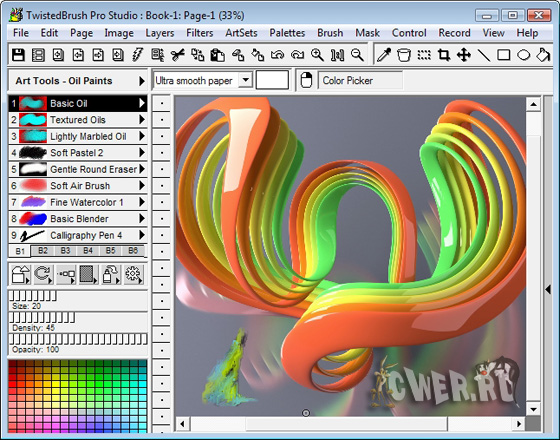Select the Rectangle shape tool
Viewport: 560px width, 440px height.
(504, 55)
